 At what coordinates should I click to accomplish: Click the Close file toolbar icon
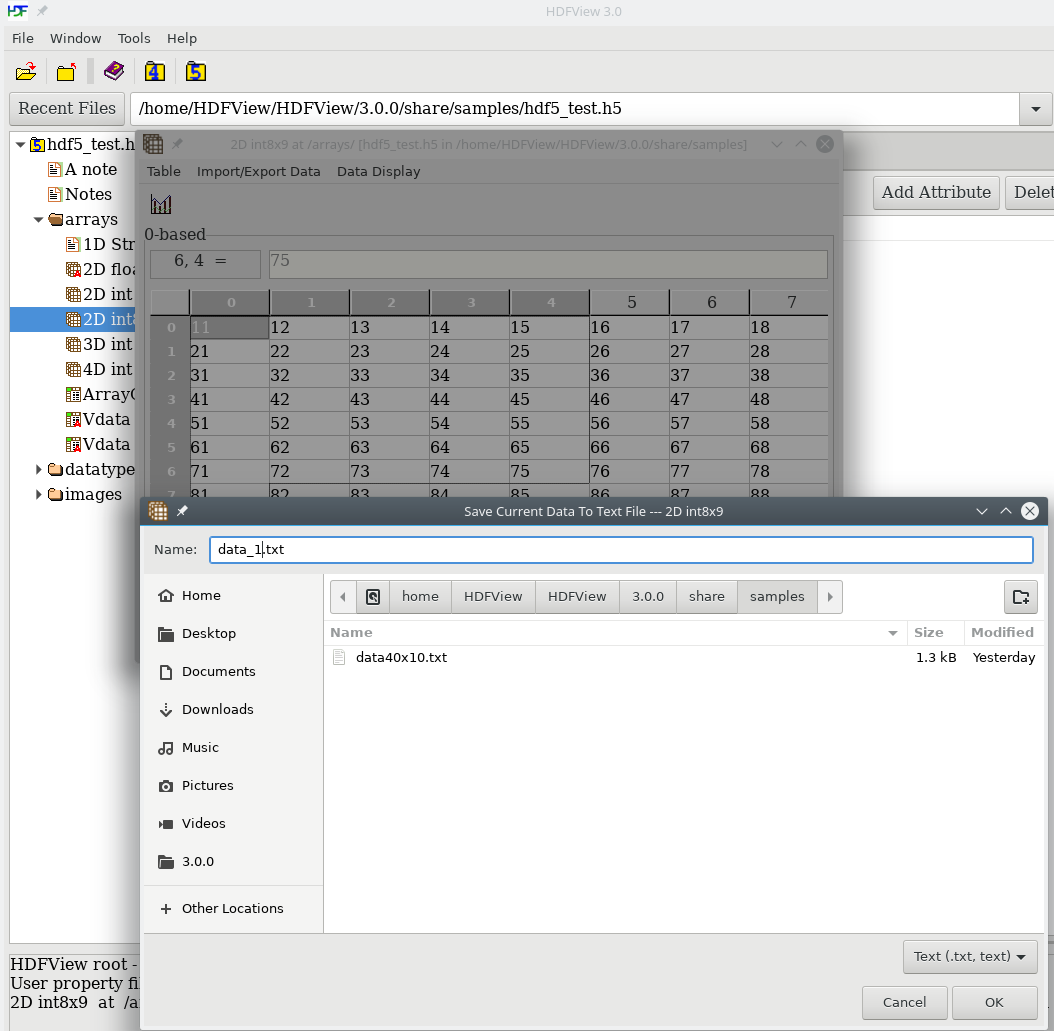click(67, 71)
